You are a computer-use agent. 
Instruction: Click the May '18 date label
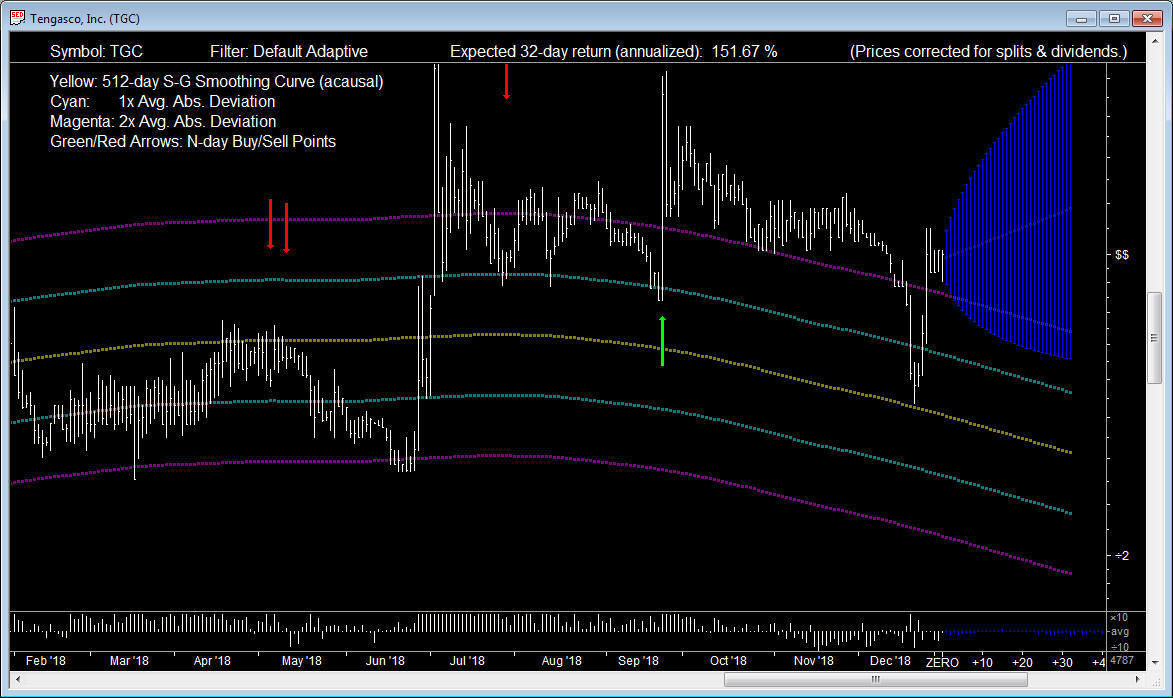click(x=301, y=661)
